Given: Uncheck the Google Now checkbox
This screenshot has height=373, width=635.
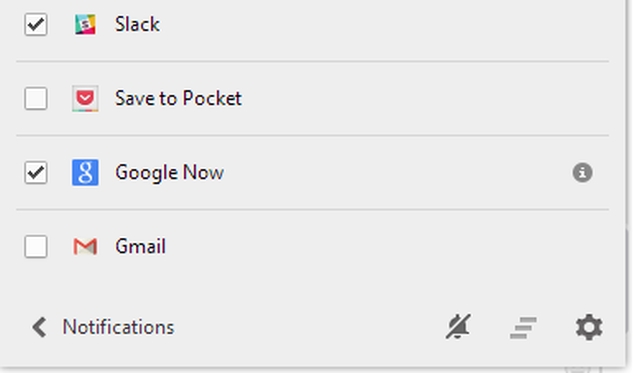Looking at the screenshot, I should 36,173.
